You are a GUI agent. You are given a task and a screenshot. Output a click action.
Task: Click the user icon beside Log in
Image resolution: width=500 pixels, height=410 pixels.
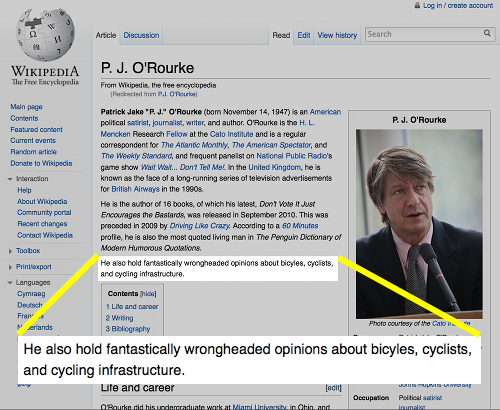(417, 5)
